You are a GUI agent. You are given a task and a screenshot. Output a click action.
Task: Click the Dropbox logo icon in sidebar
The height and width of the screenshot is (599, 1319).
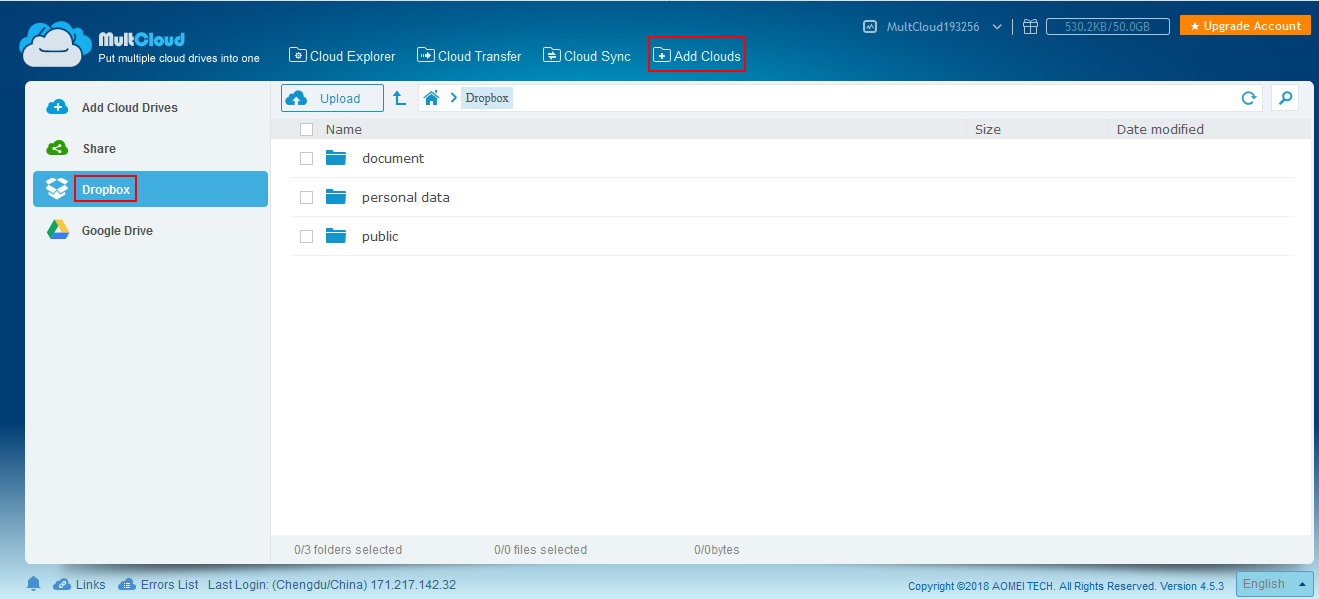pos(58,189)
